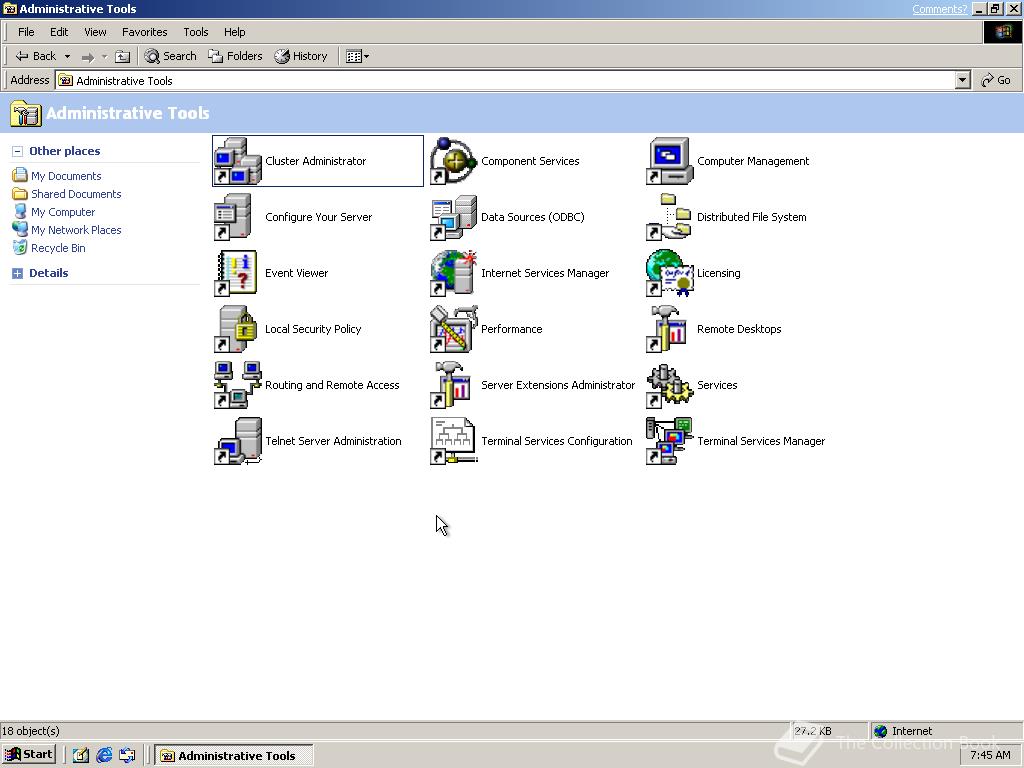Click the Start button
This screenshot has width=1024, height=768.
click(28, 754)
